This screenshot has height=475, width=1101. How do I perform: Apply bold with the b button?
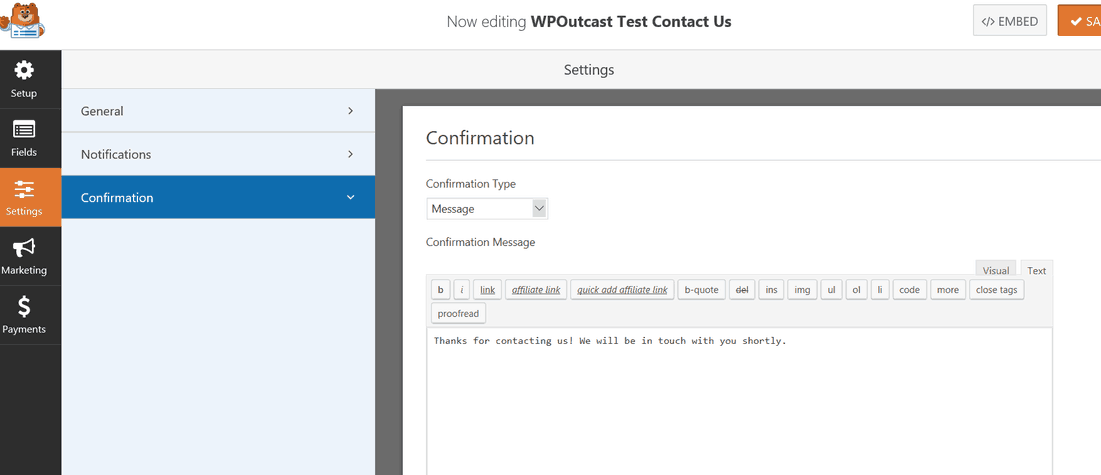coord(440,289)
